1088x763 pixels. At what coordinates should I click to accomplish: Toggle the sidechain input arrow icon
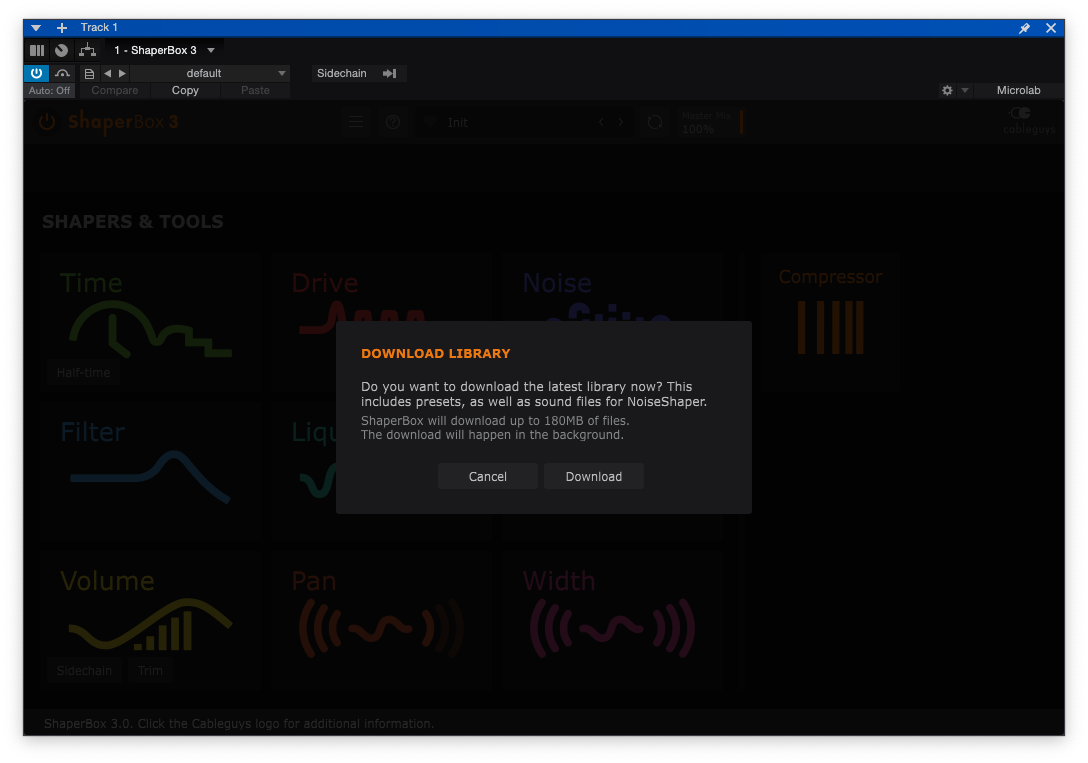click(x=389, y=73)
